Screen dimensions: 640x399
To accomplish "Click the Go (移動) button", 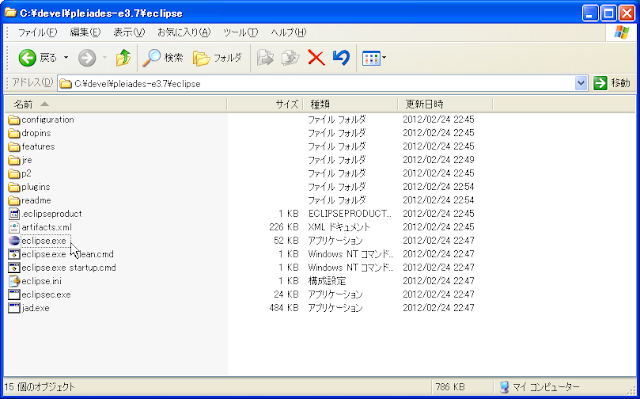I will (612, 83).
